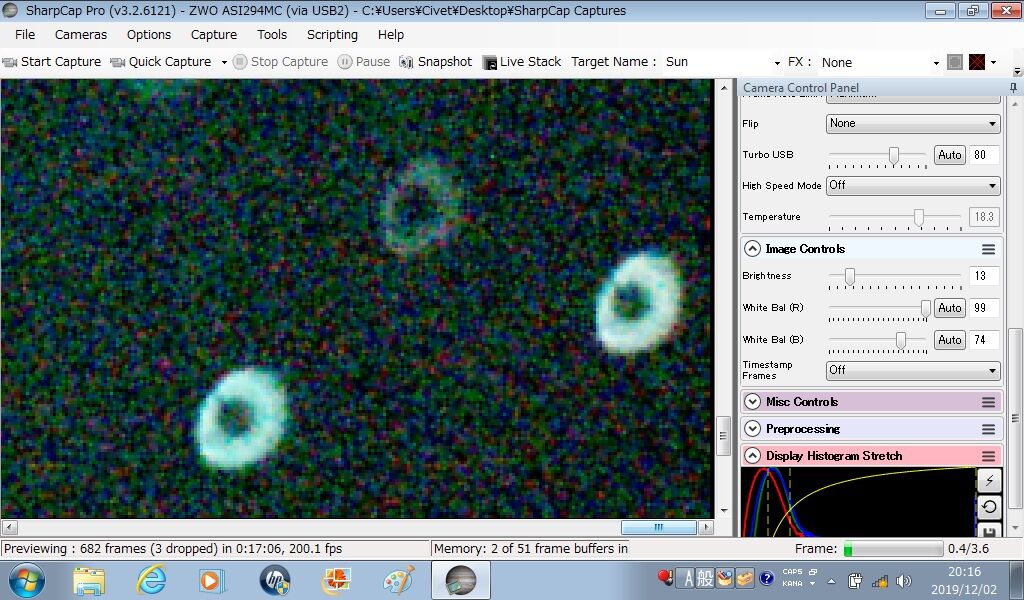Viewport: 1024px width, 600px height.
Task: Click the Camera Control Panel pin icon
Action: [x=1013, y=87]
